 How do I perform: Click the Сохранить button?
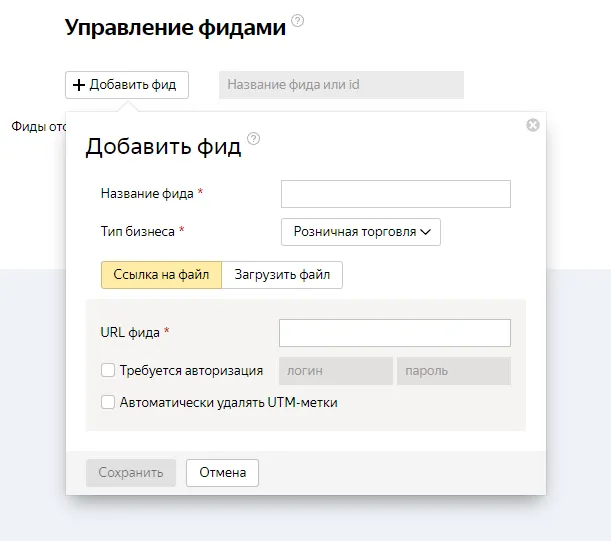[x=131, y=473]
